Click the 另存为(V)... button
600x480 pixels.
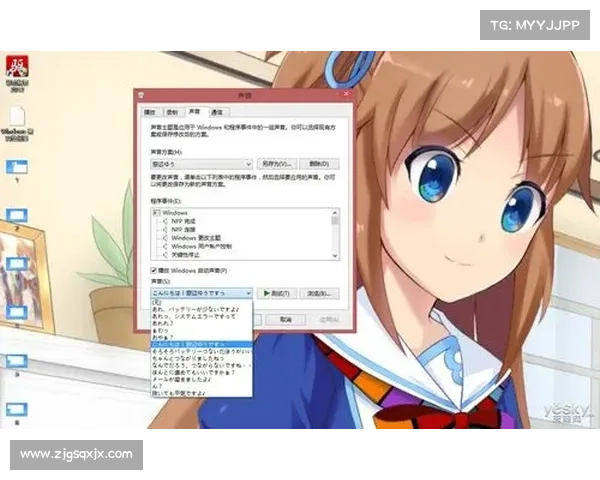pyautogui.click(x=277, y=164)
